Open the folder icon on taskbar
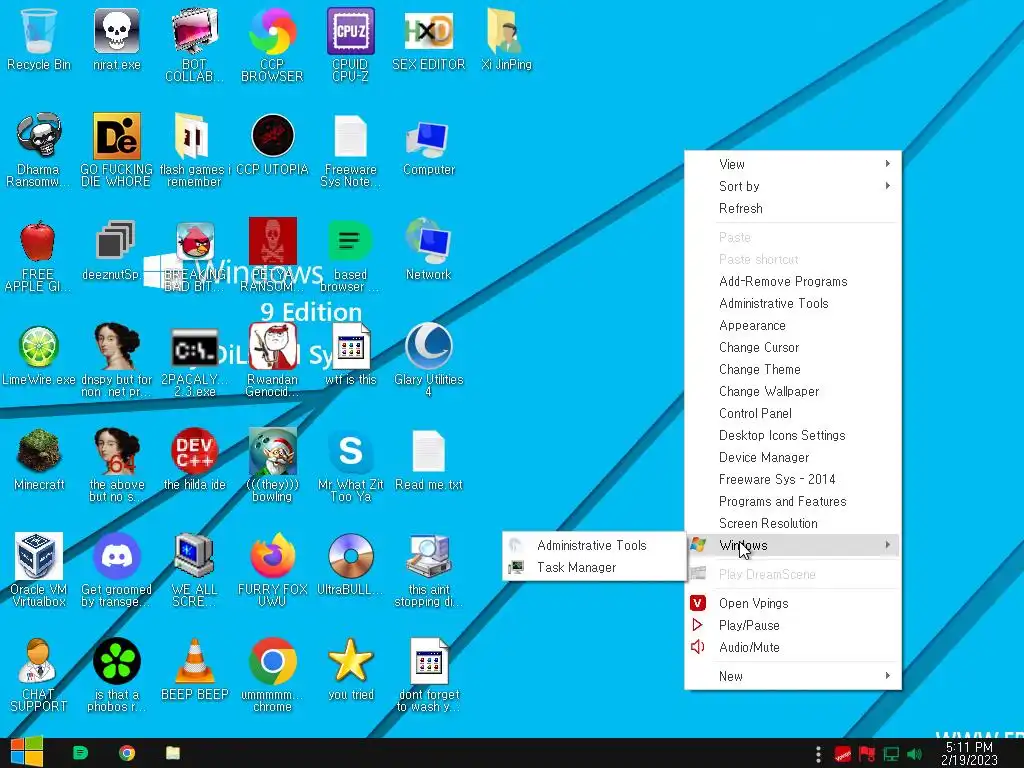The width and height of the screenshot is (1024, 768). [172, 753]
